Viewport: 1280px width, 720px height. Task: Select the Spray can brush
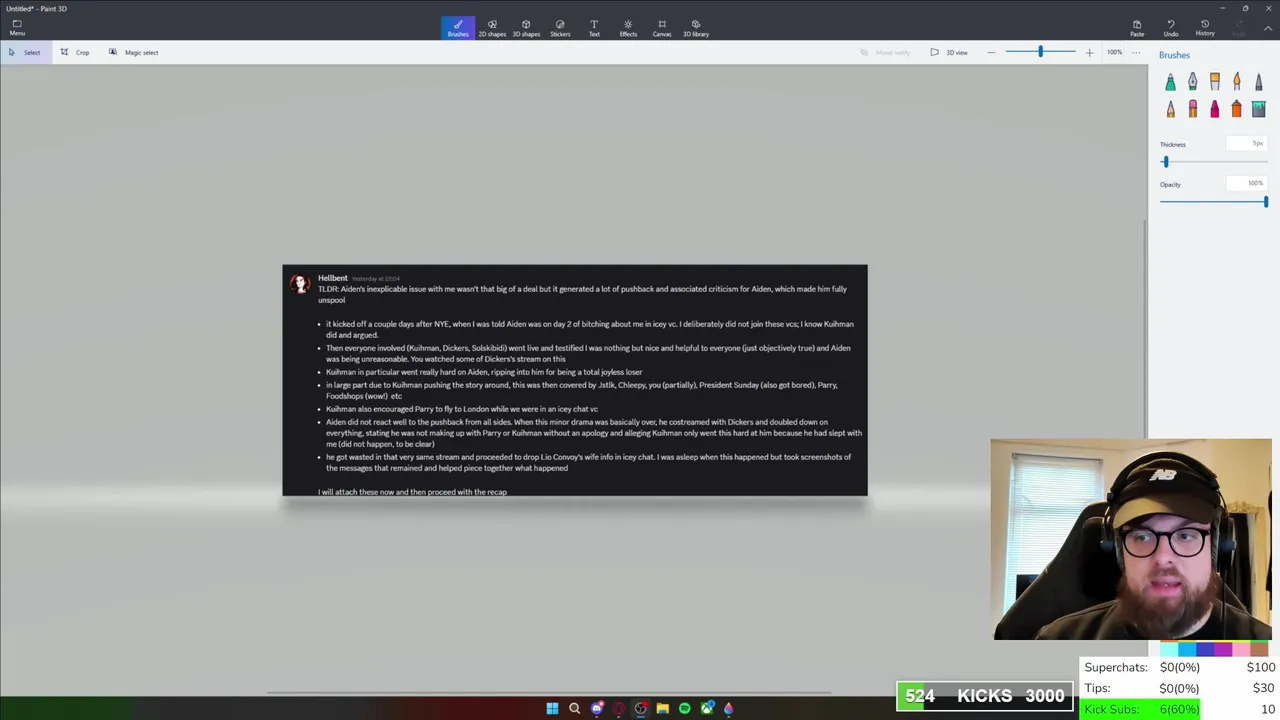1236,109
